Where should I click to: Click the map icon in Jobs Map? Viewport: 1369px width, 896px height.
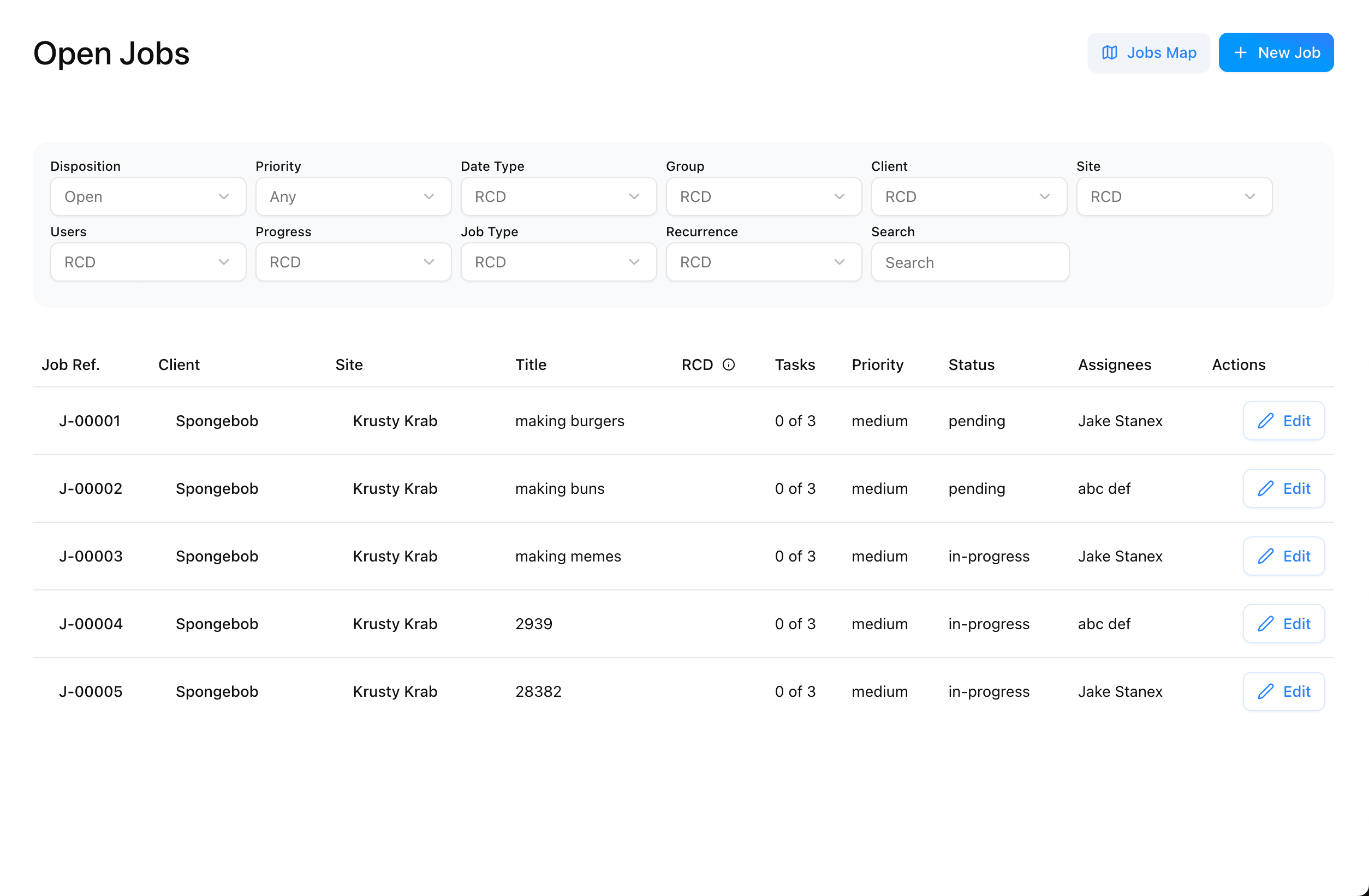1109,53
